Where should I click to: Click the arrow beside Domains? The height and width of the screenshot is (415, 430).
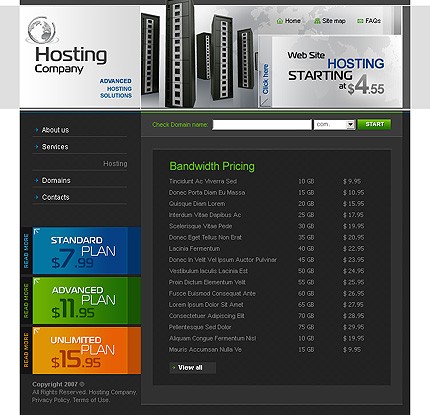(x=37, y=180)
